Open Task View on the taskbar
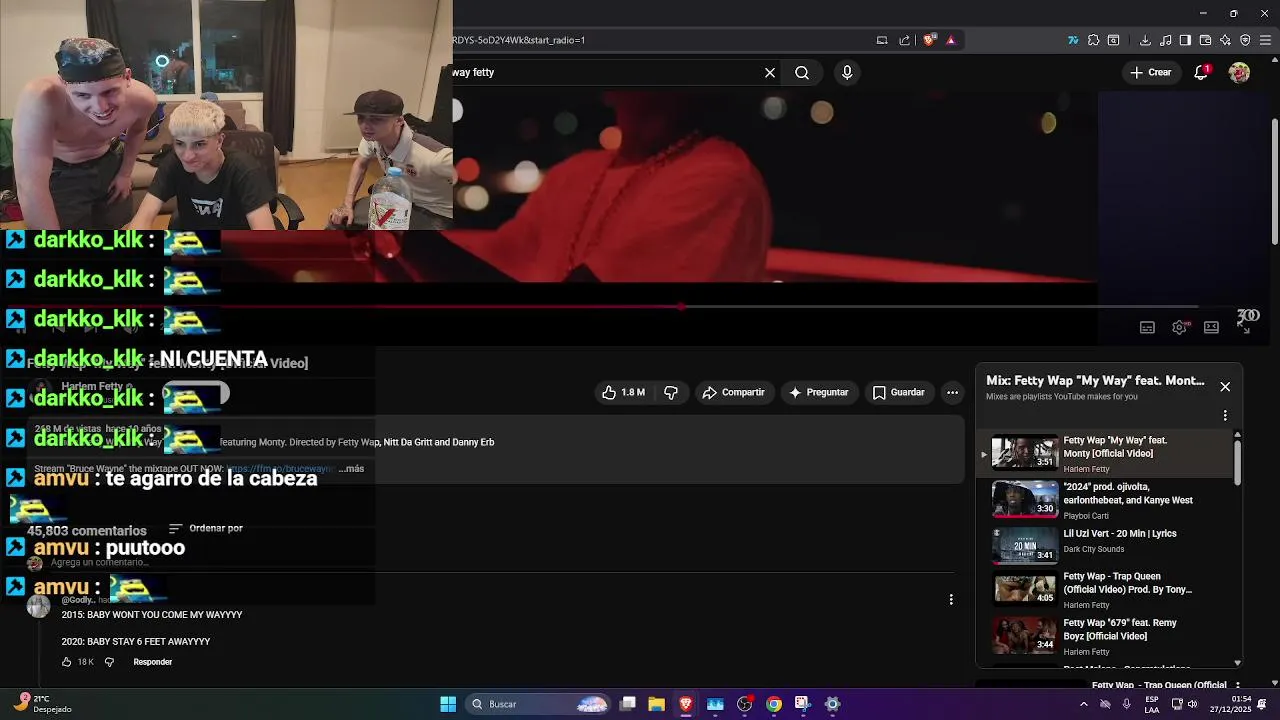 pos(627,704)
